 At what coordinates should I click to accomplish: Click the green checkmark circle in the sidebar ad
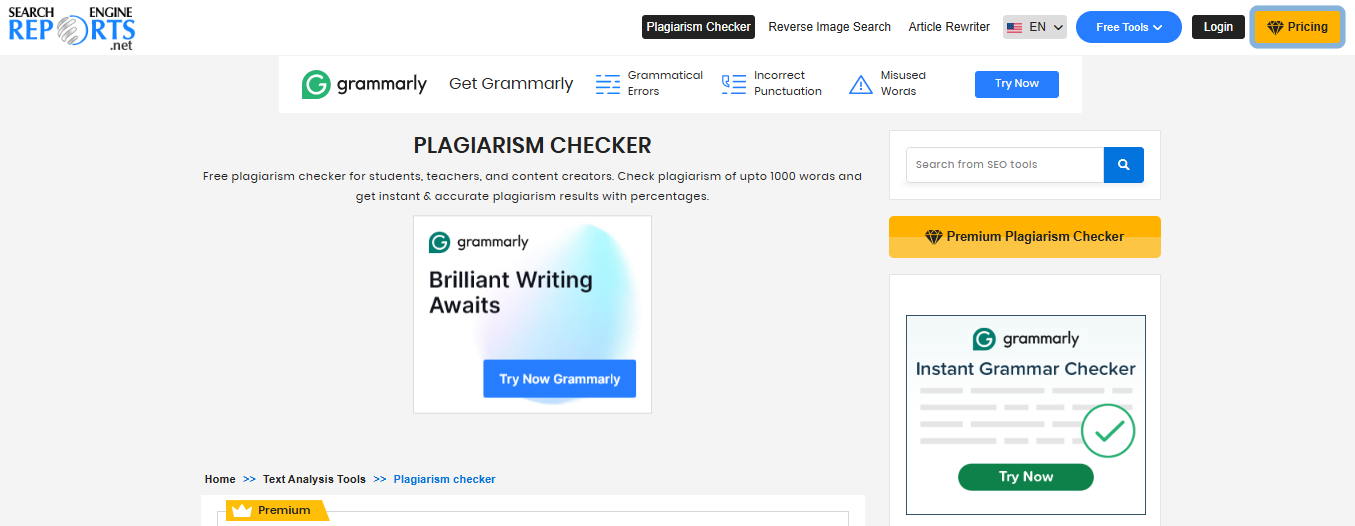(x=1108, y=431)
